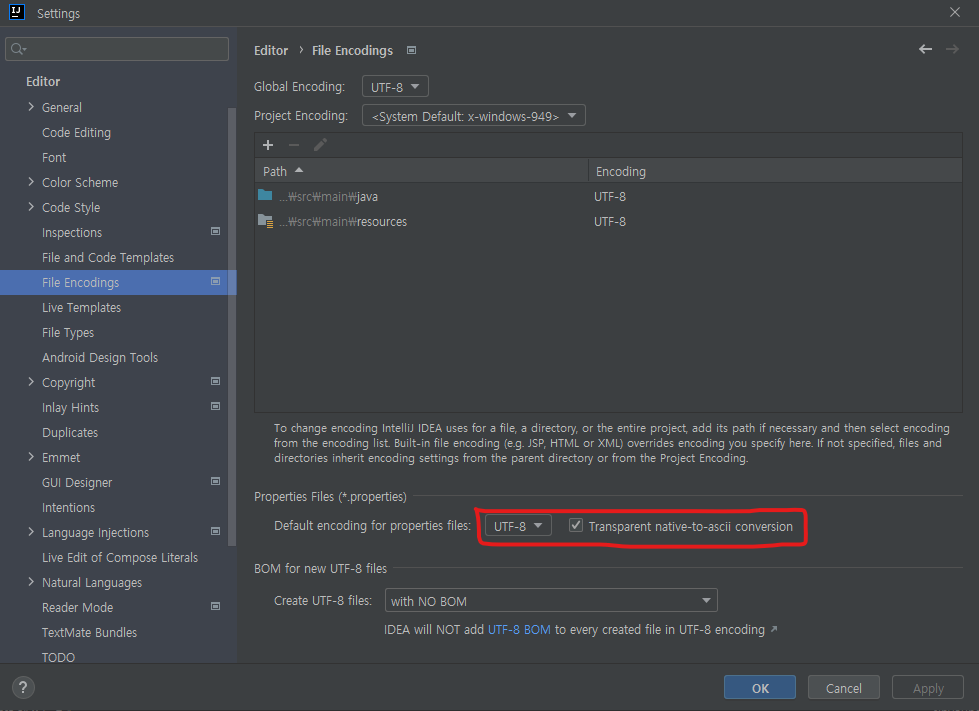Viewport: 979px width, 711px height.
Task: Select Editor heading in settings tree
Action: click(x=43, y=81)
